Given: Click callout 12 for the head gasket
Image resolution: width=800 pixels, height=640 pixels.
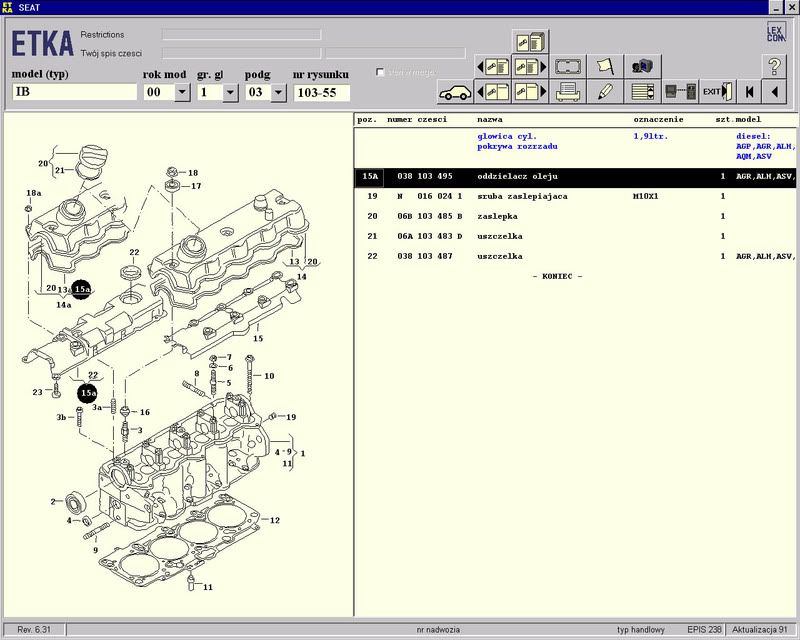Looking at the screenshot, I should (x=274, y=521).
